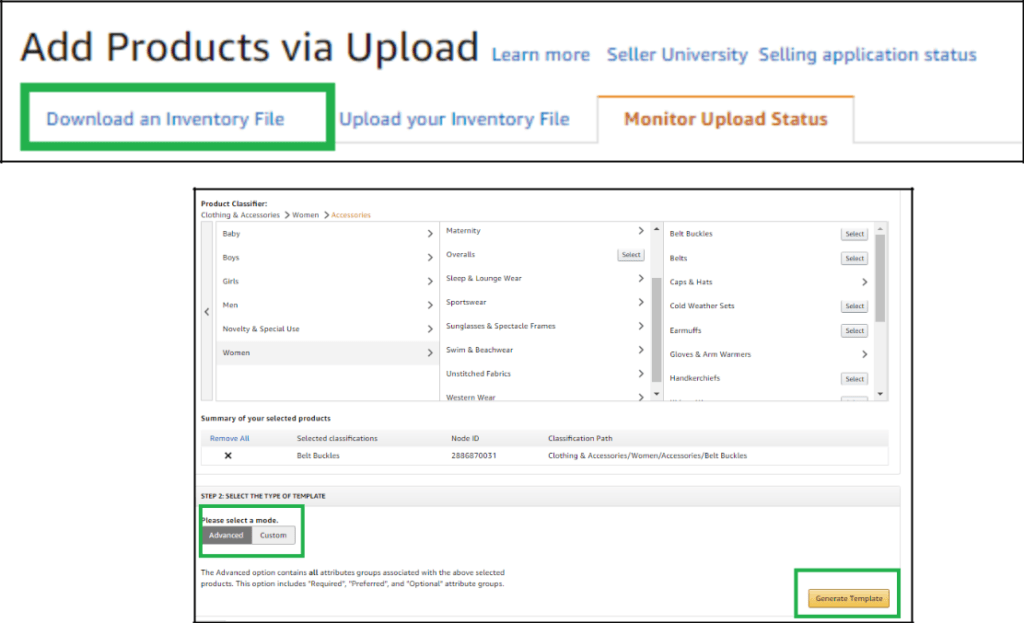Expand the Men category chevron

[x=430, y=305]
